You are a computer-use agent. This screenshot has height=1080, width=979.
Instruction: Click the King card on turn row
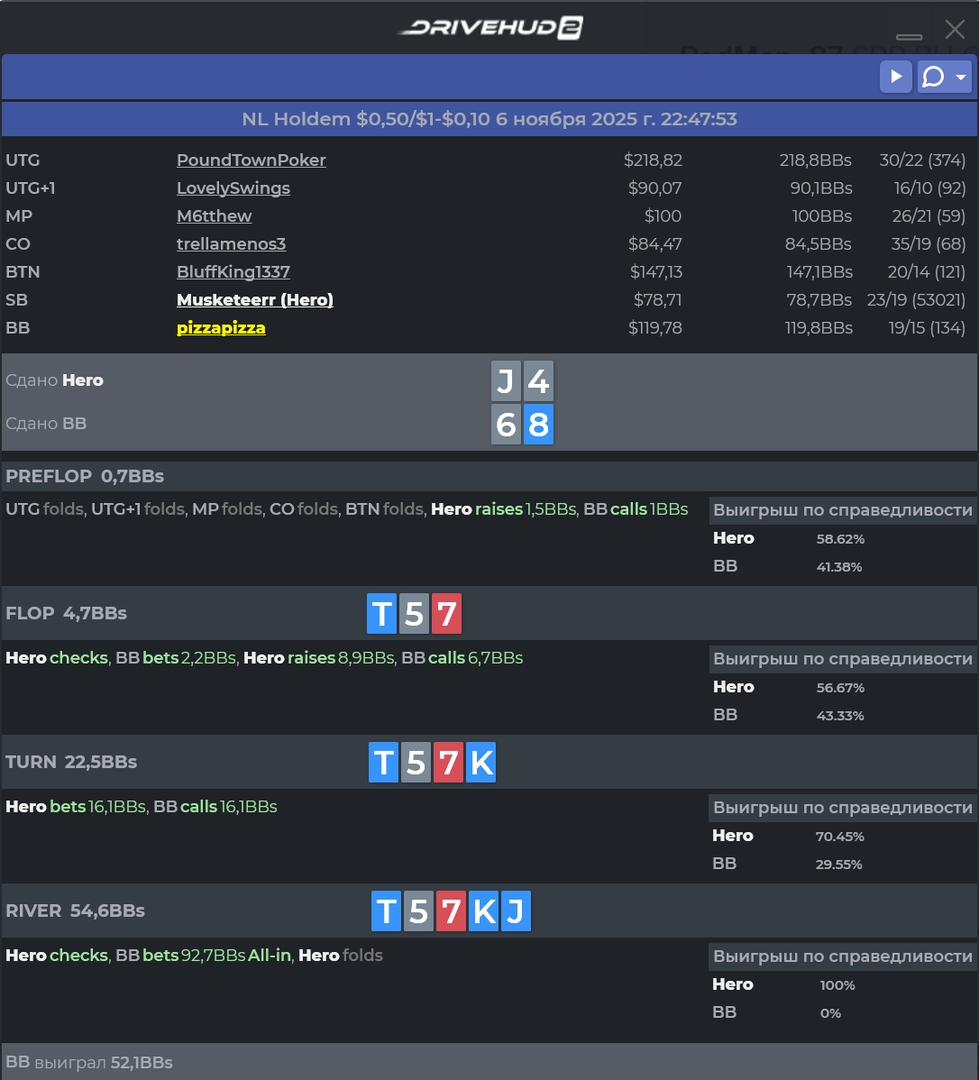tap(481, 762)
